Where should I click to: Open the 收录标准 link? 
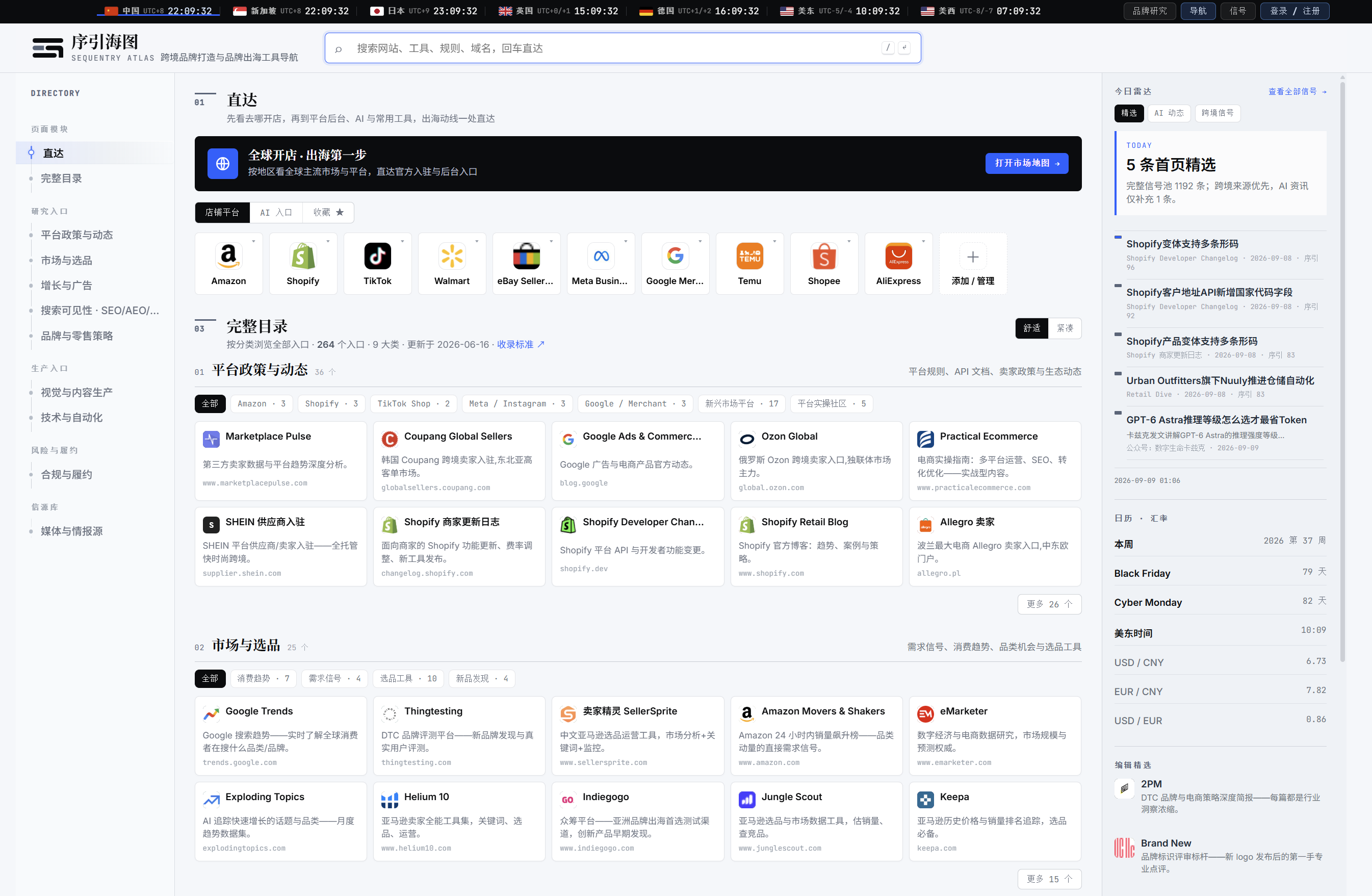(x=521, y=344)
